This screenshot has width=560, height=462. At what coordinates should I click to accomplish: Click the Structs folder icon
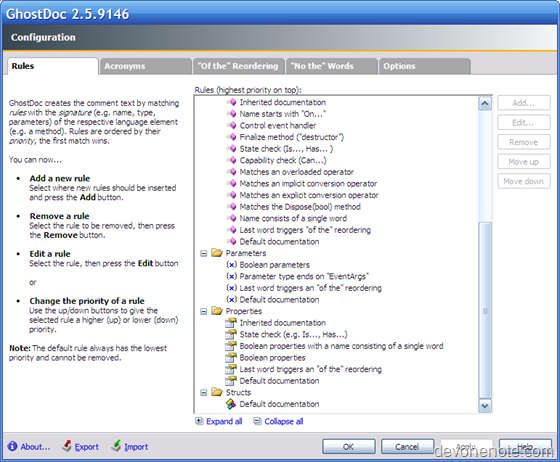[x=217, y=392]
